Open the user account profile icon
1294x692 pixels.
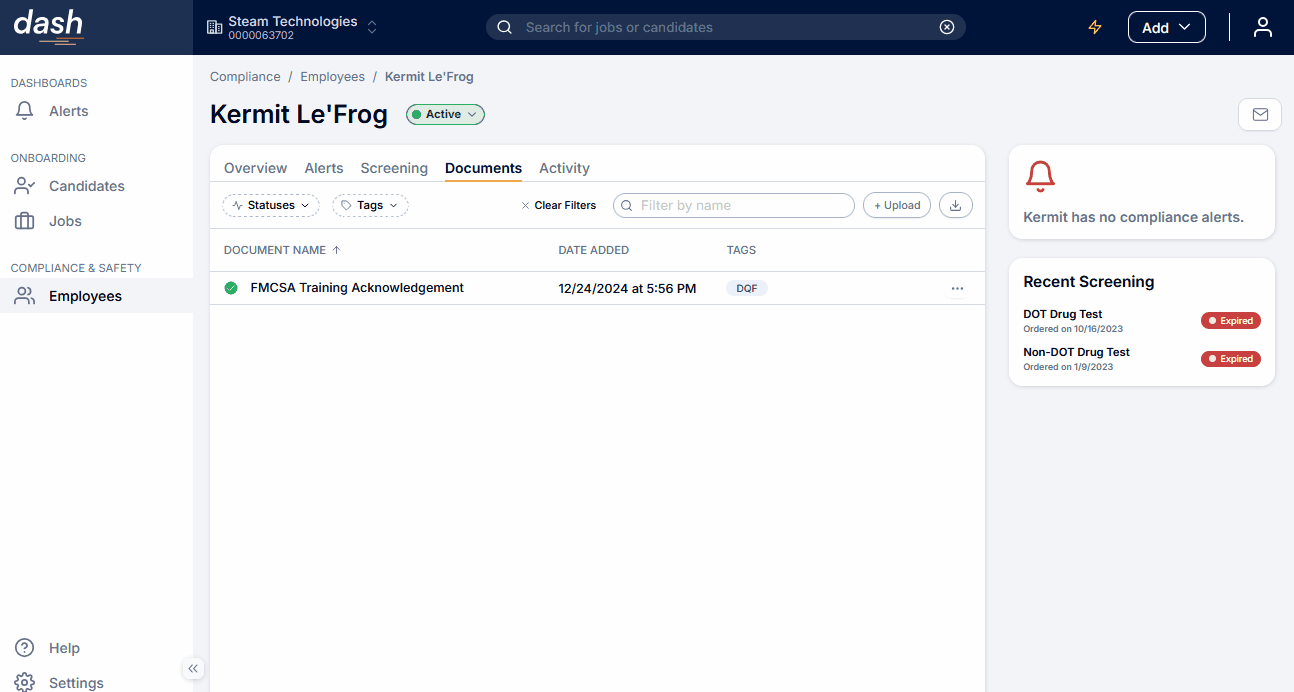click(x=1263, y=27)
